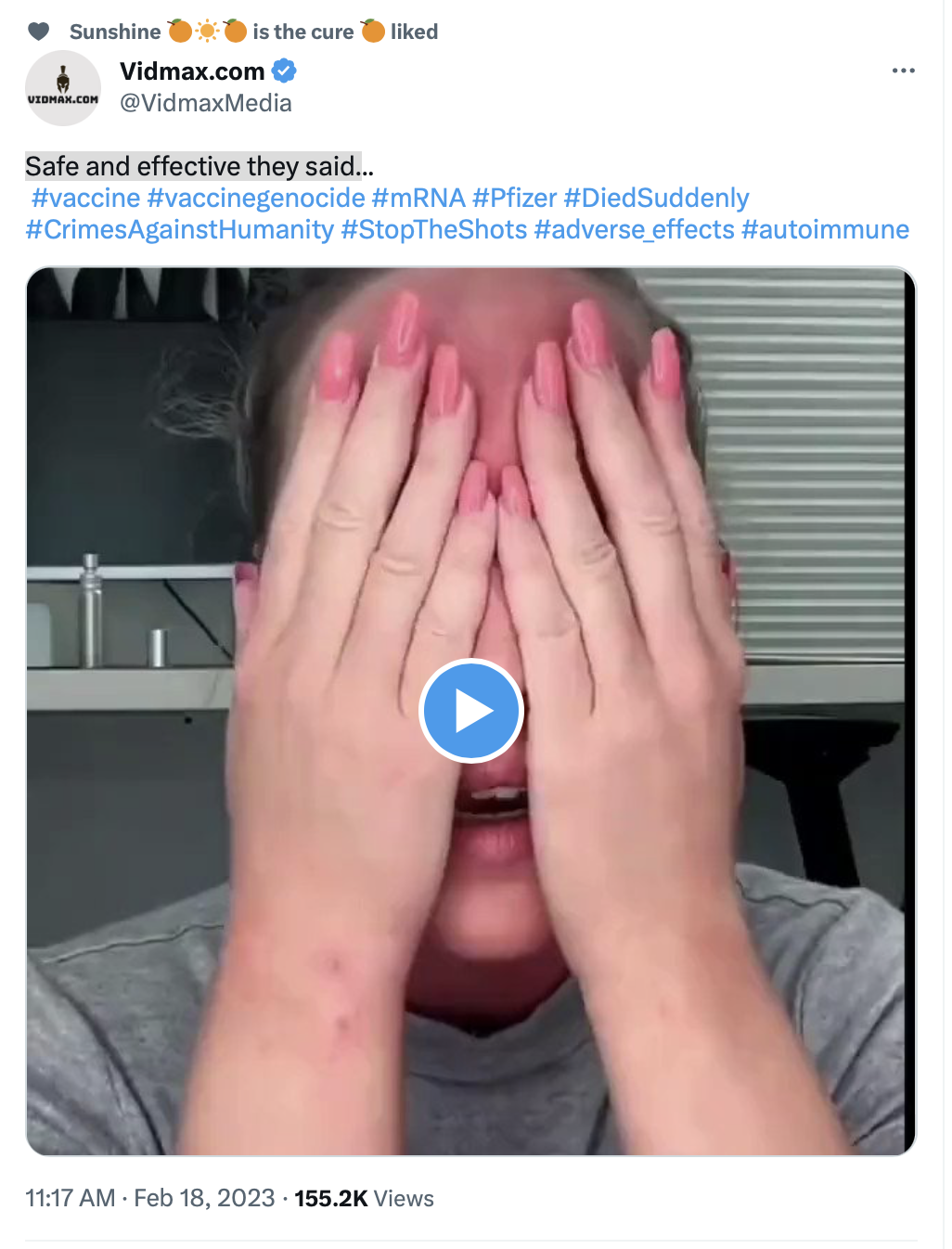This screenshot has height=1249, width=952.
Task: Open the three-dot more options menu
Action: [903, 71]
